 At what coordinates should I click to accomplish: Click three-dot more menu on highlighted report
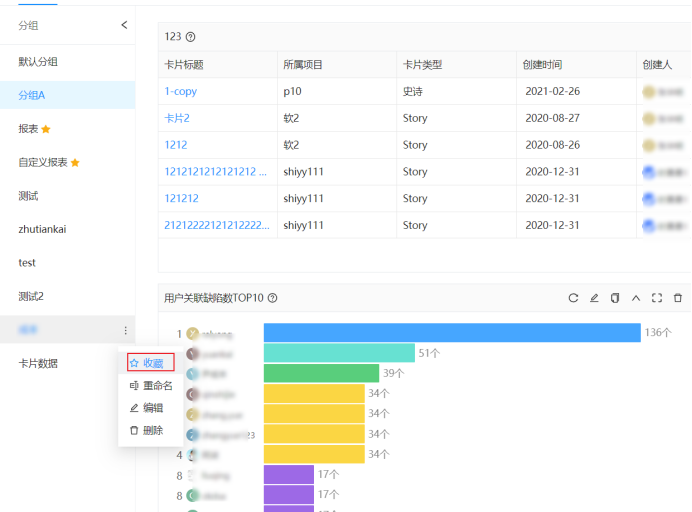point(125,330)
